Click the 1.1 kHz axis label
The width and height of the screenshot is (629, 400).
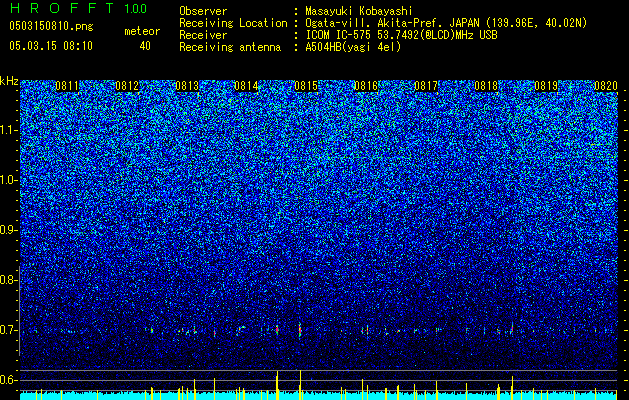(7, 130)
